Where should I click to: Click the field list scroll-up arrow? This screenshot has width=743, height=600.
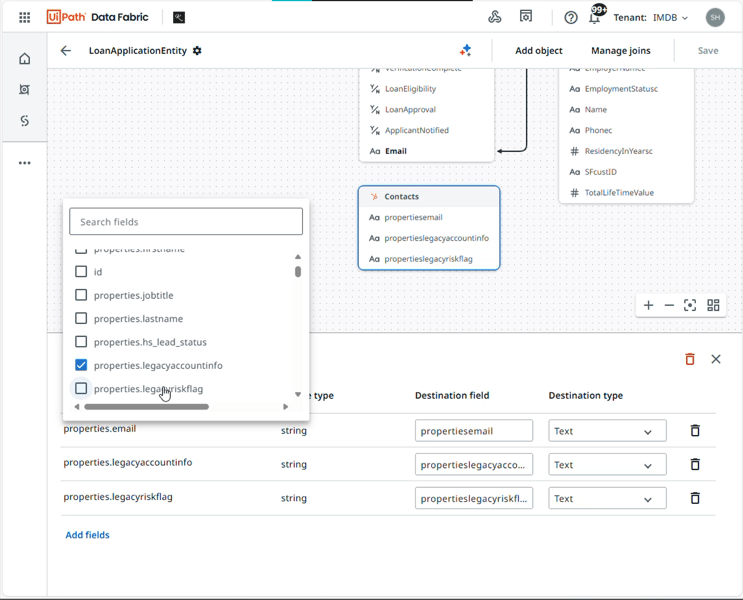298,257
